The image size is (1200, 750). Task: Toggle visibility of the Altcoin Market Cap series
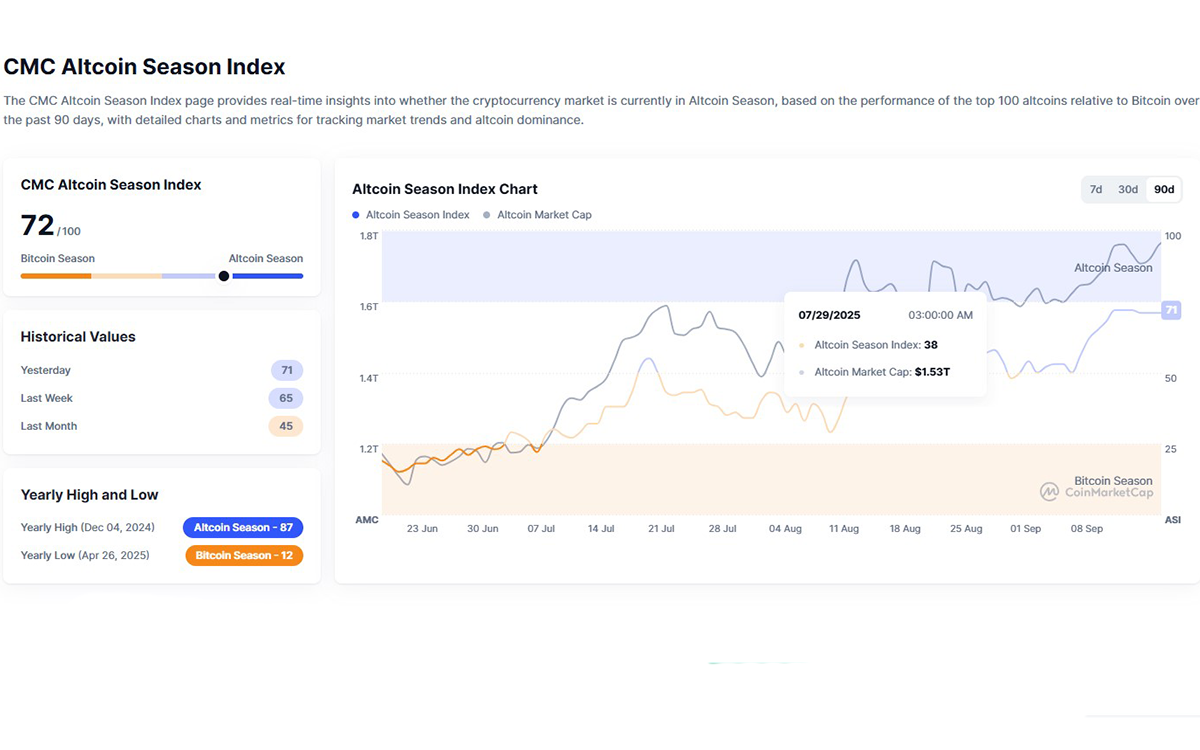pyautogui.click(x=537, y=214)
